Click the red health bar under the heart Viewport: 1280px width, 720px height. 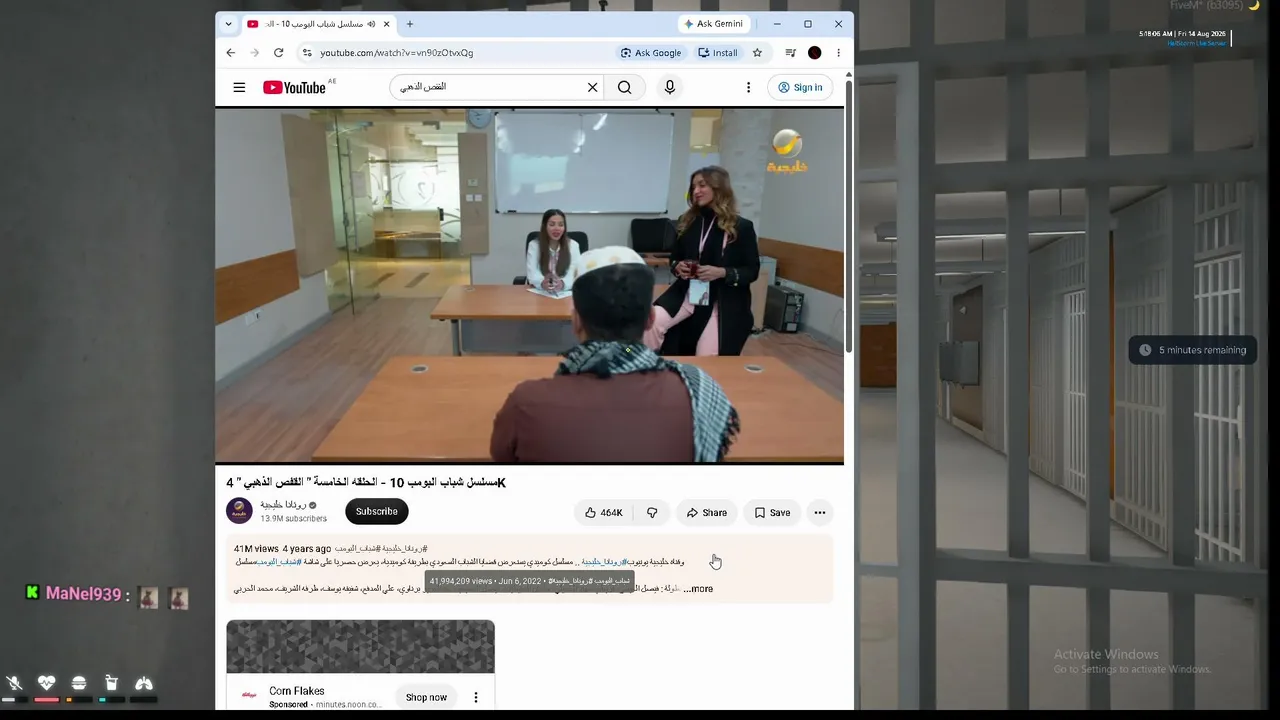click(46, 700)
